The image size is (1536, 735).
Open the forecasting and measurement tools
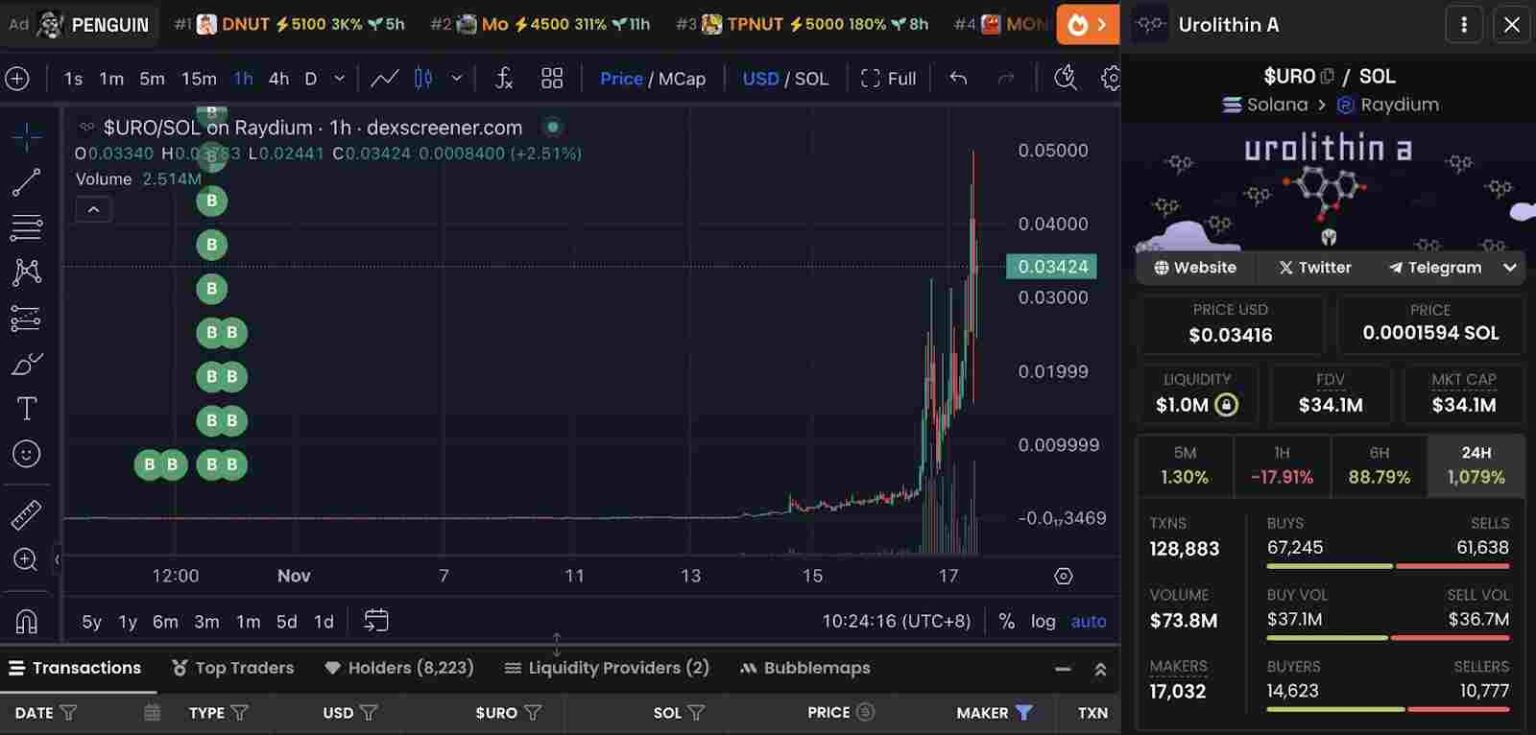pos(27,318)
